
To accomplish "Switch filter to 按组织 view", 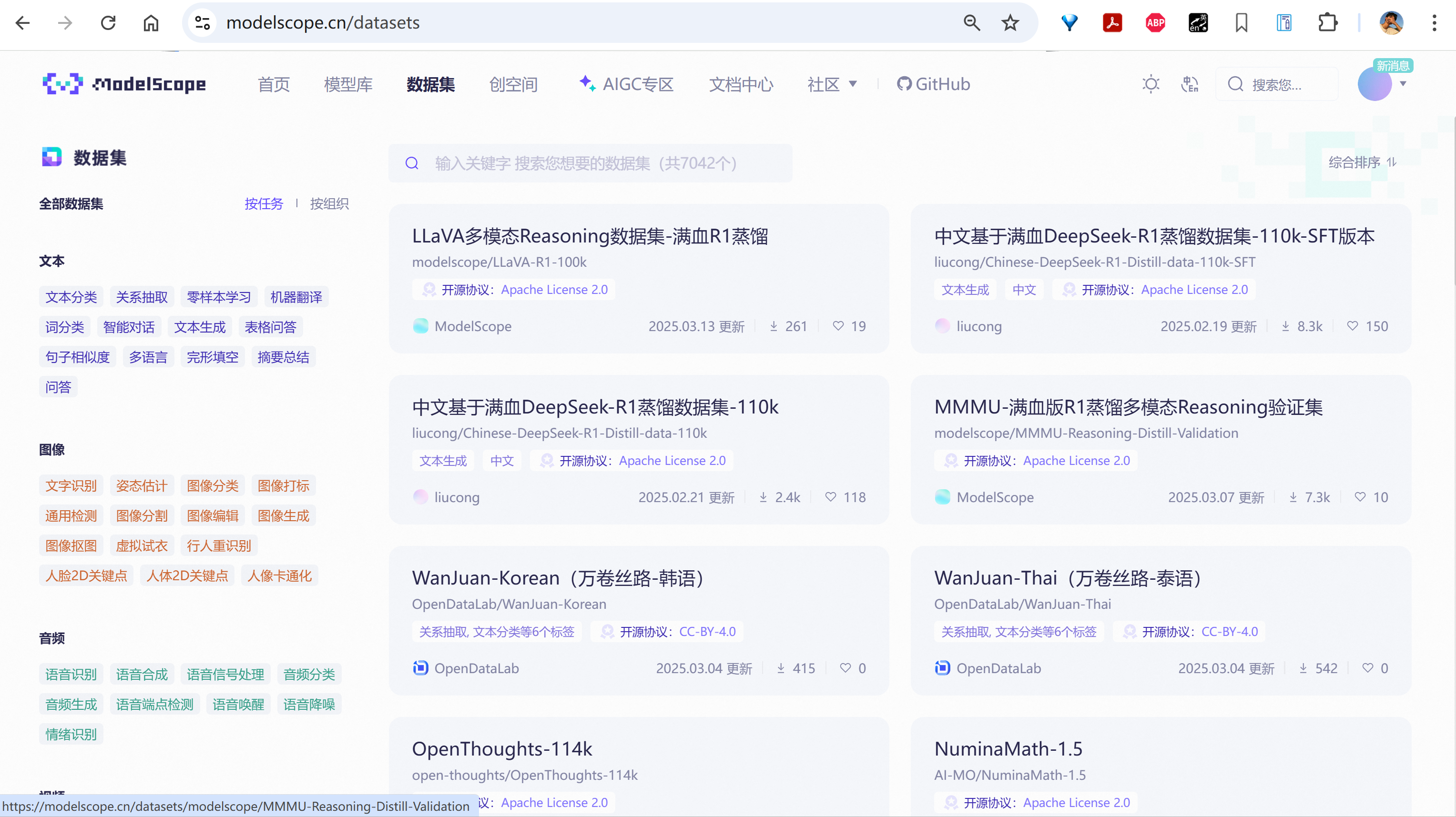I will coord(329,203).
